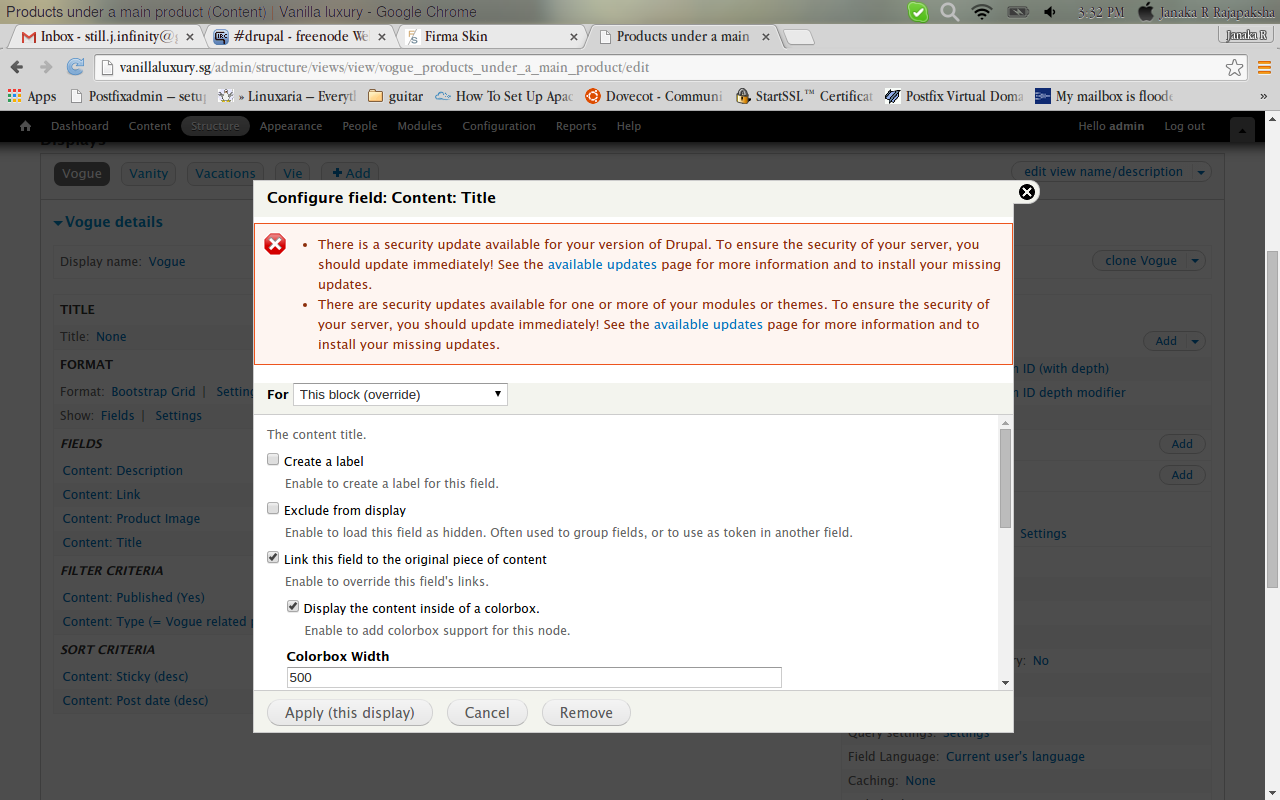The image size is (1280, 800).
Task: Click the green checkmark status icon
Action: tap(918, 12)
